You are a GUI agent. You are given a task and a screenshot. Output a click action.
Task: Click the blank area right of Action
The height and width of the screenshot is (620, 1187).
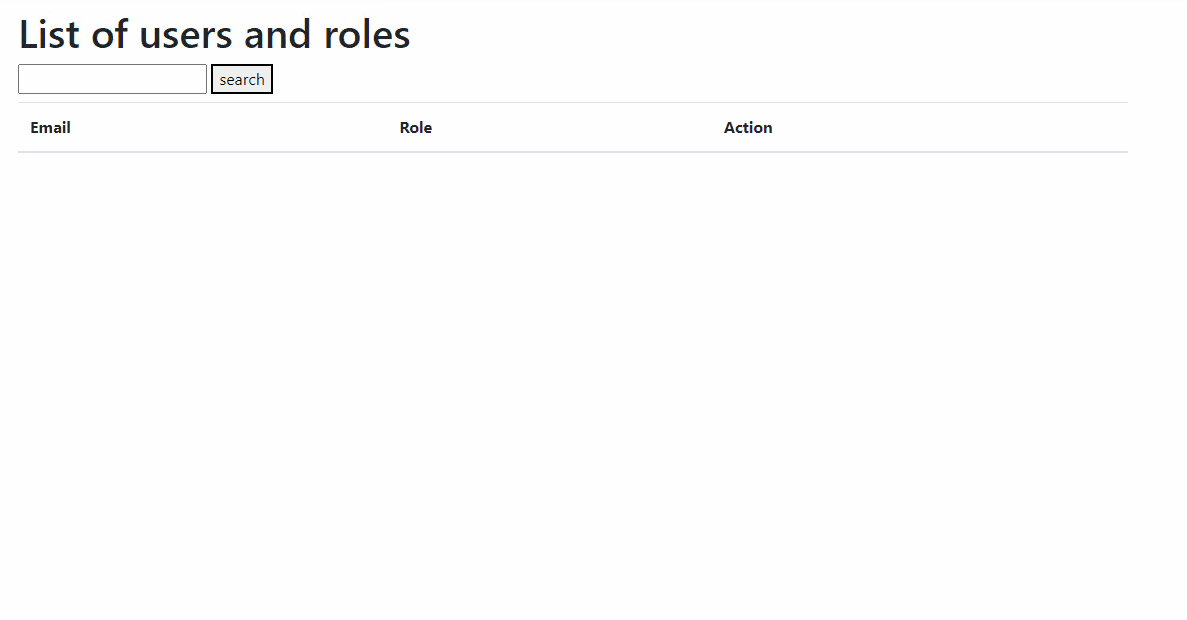point(950,127)
